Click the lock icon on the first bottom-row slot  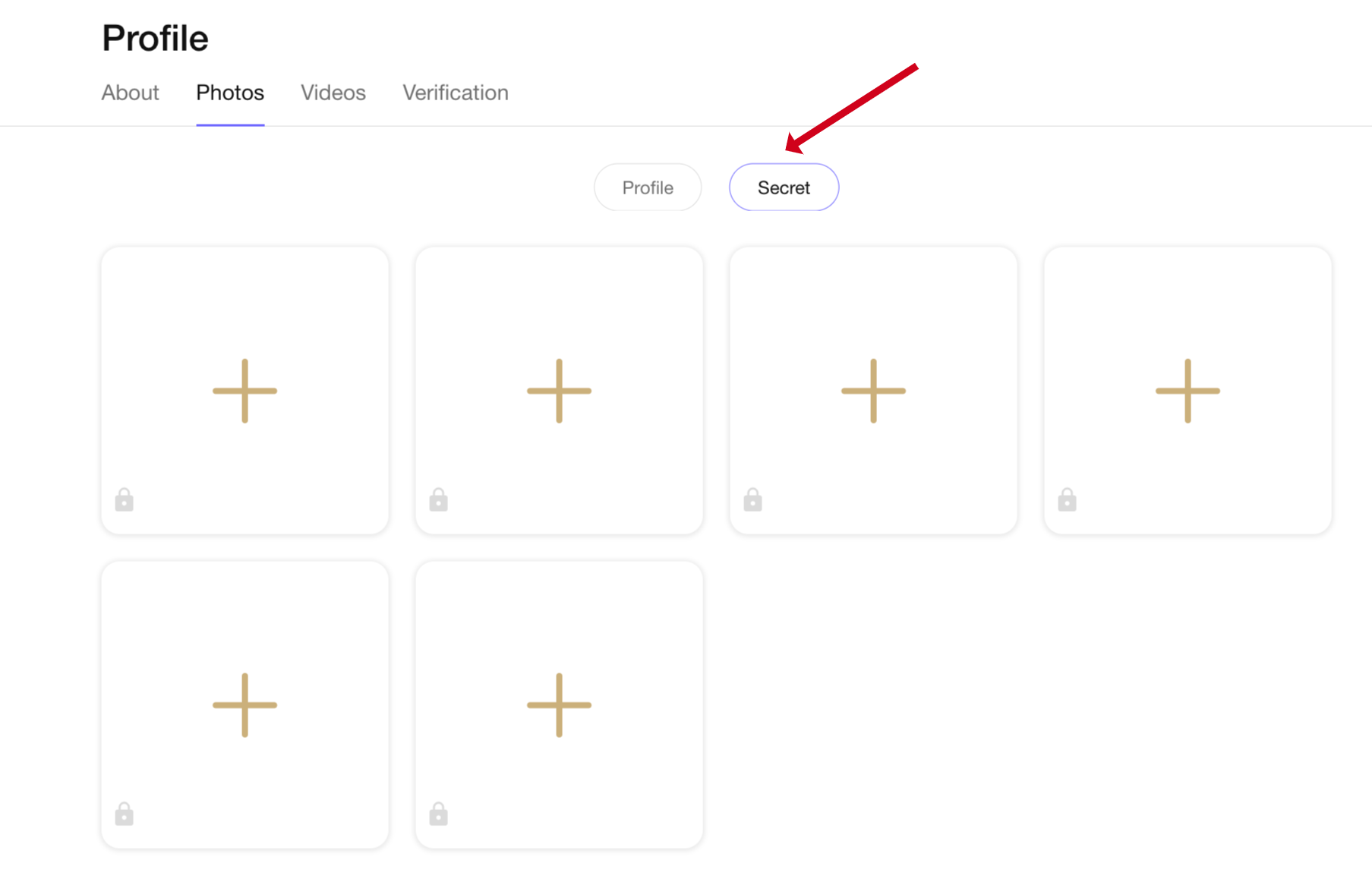[x=125, y=814]
